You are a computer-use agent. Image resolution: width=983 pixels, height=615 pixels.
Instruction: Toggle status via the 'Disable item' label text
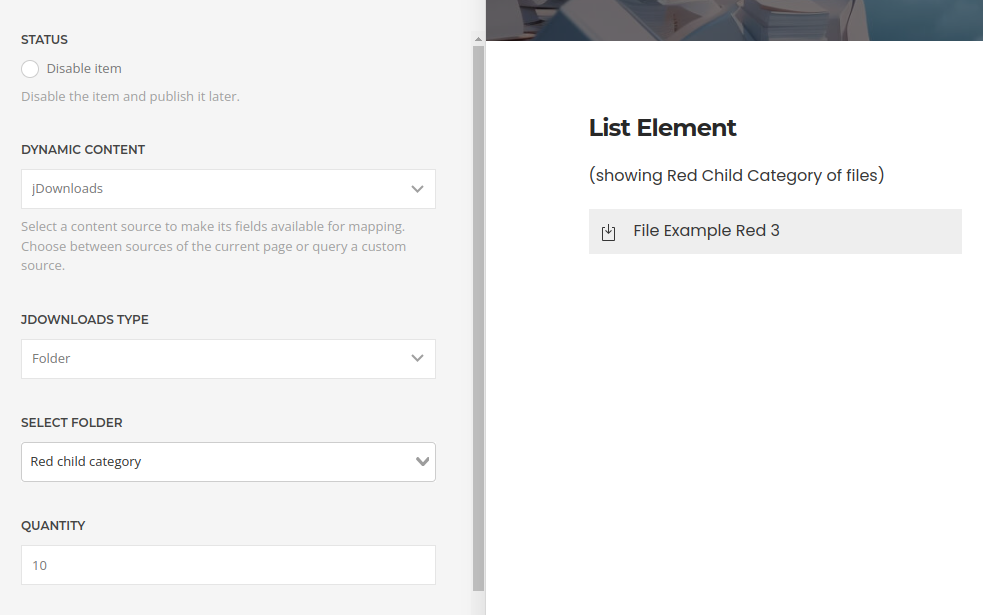coord(84,68)
